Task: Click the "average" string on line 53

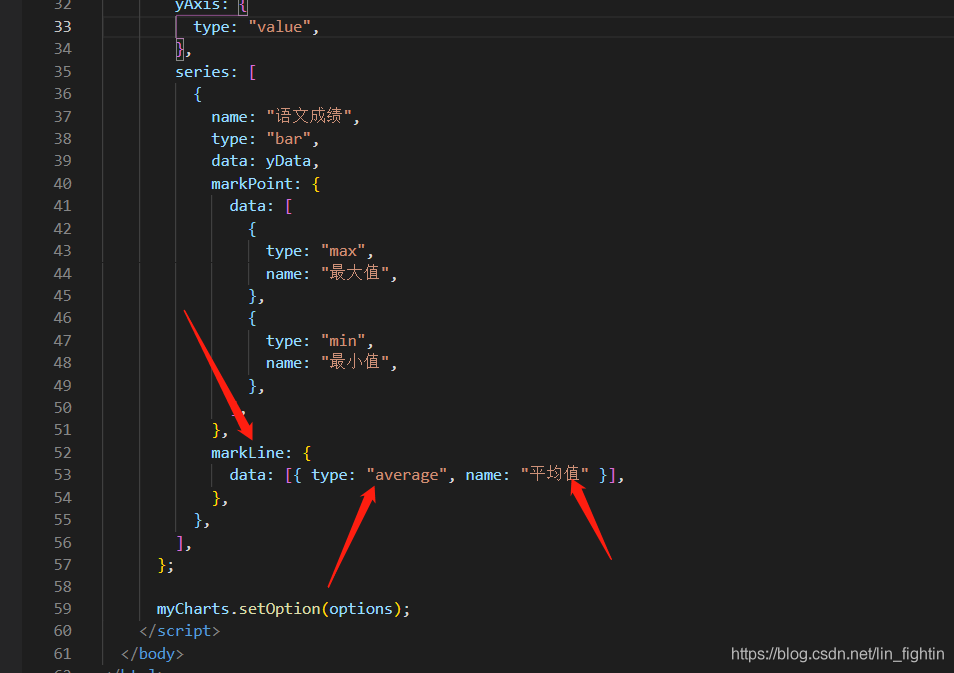Action: tap(406, 475)
